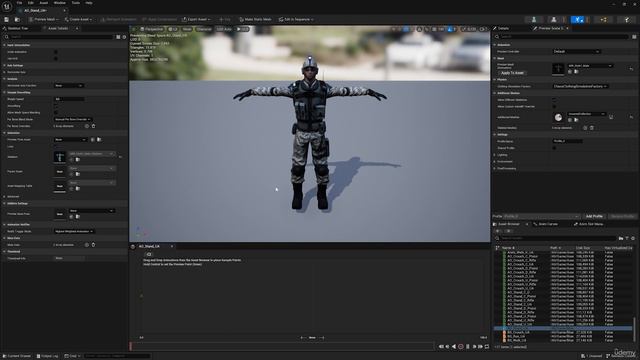
Task: Open the File menu
Action: click(x=19, y=3)
